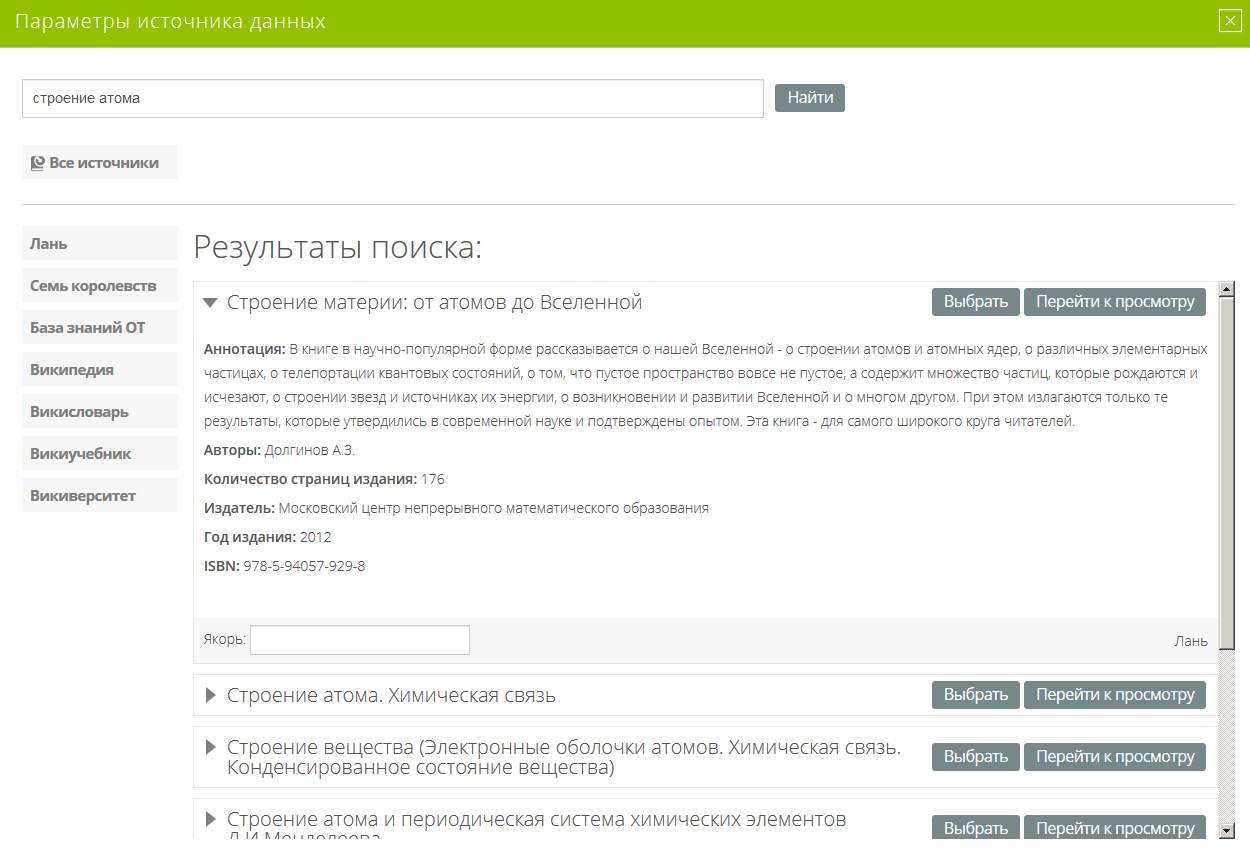Click the results scrollbar down arrow
This screenshot has height=854, width=1250.
click(1227, 830)
